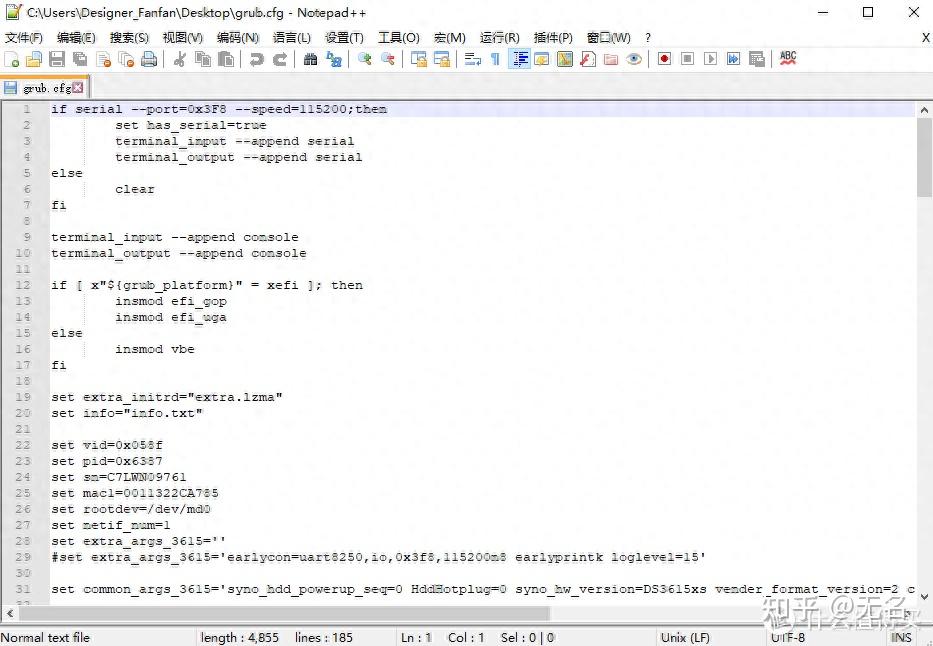Open the 运行(R) menu
The width and height of the screenshot is (933, 646).
click(499, 37)
